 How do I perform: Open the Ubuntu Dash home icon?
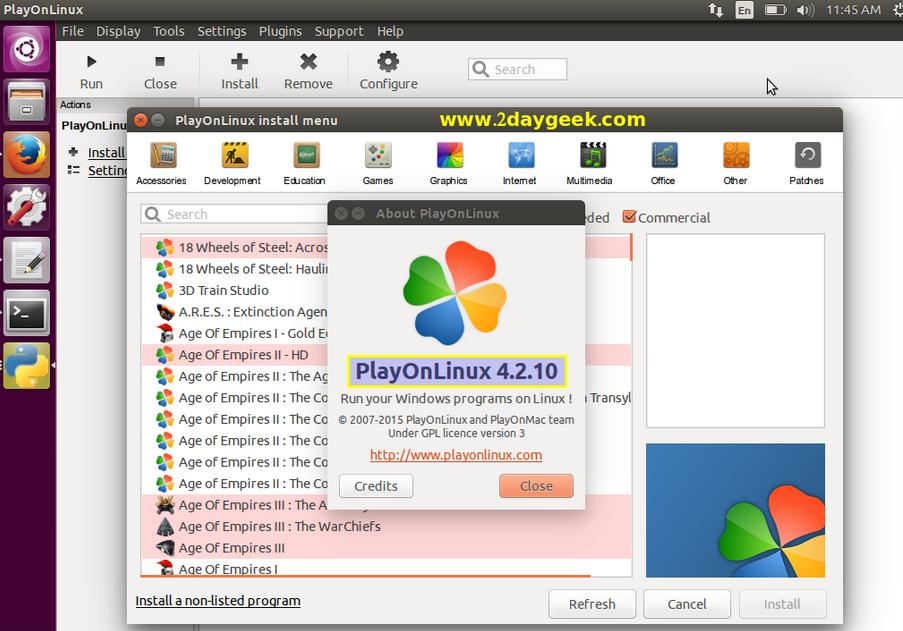(x=26, y=49)
